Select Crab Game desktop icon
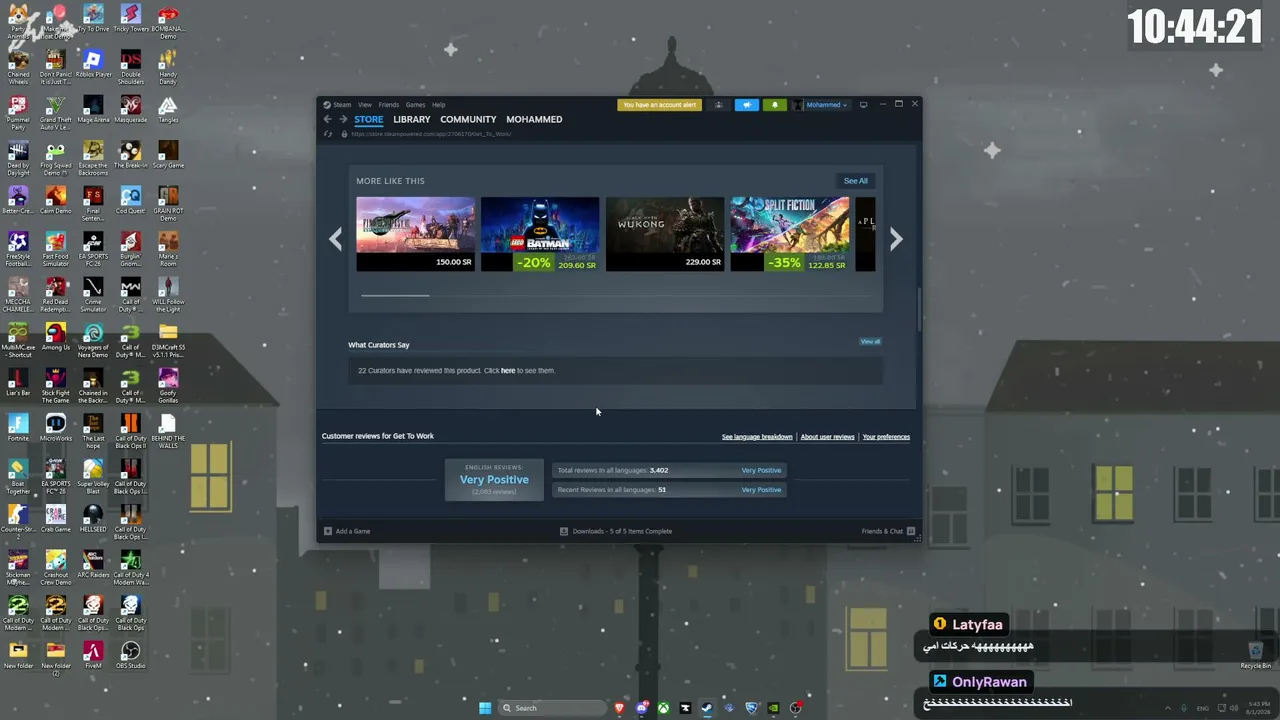Viewport: 1280px width, 720px height. (55, 518)
